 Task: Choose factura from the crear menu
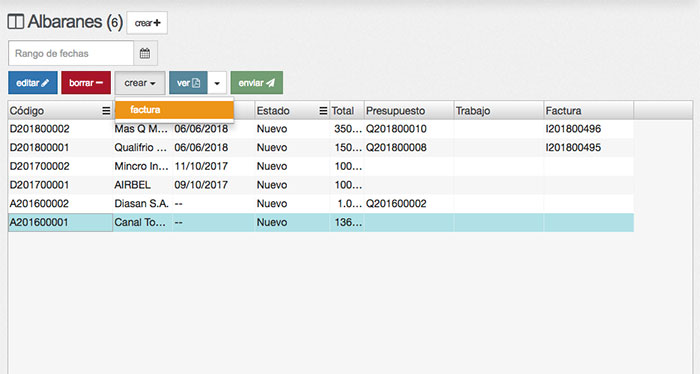coord(175,110)
